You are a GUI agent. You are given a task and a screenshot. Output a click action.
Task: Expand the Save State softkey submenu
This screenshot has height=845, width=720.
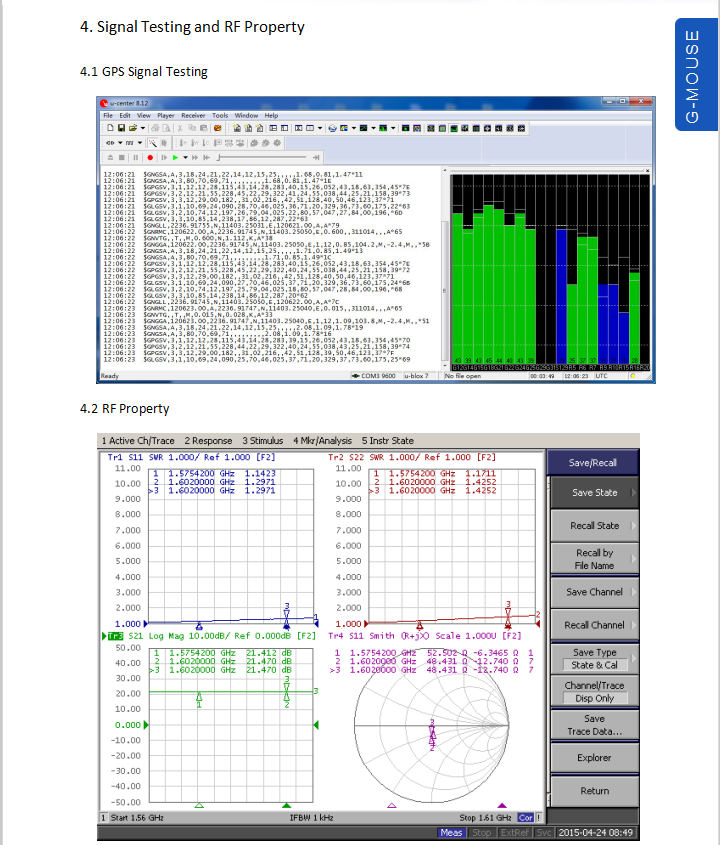pyautogui.click(x=594, y=493)
